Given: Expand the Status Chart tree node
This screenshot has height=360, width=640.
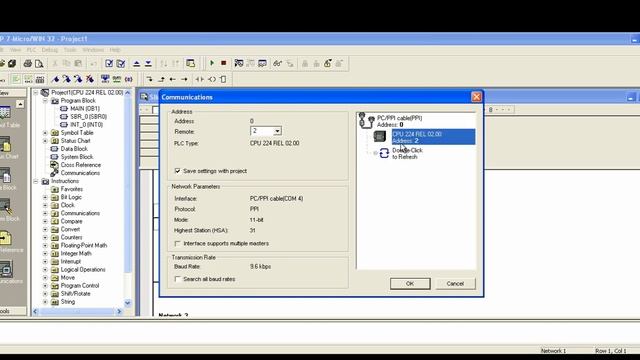Looking at the screenshot, I should coord(45,141).
